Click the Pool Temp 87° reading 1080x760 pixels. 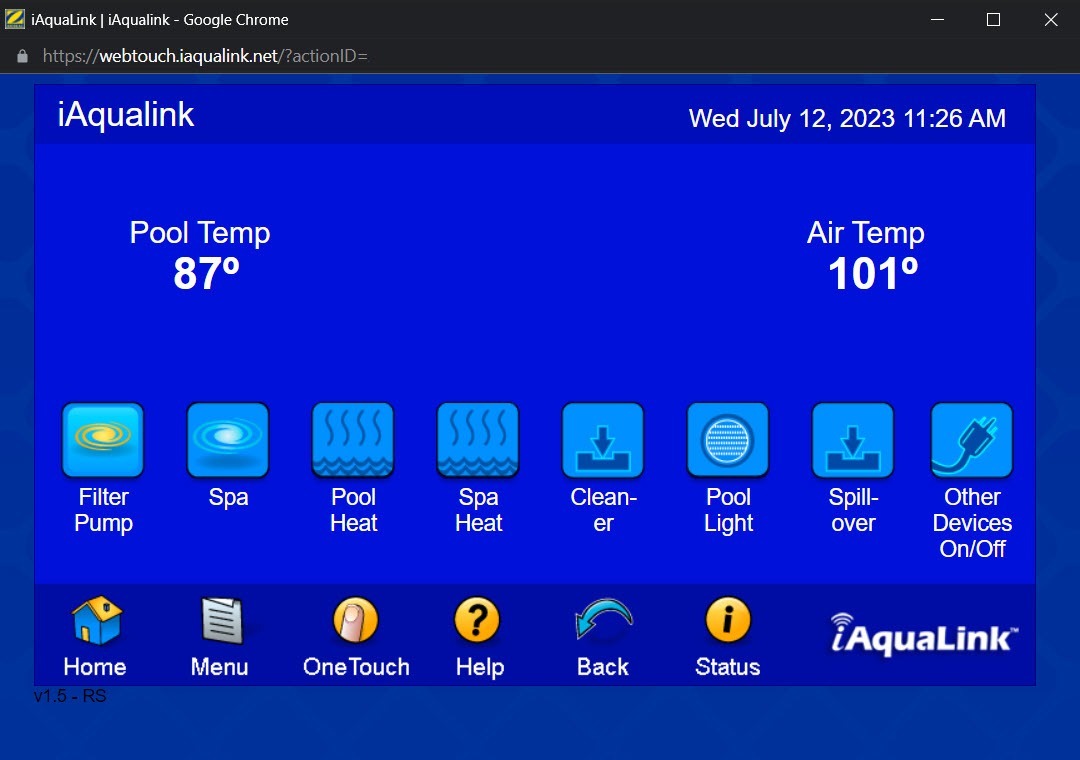tap(200, 256)
